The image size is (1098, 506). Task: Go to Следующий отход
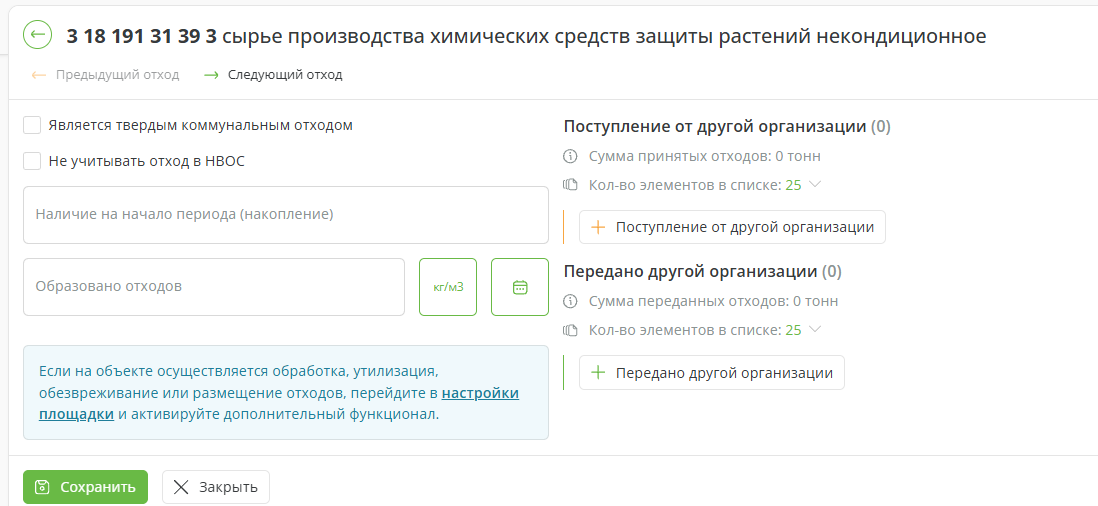[x=272, y=75]
